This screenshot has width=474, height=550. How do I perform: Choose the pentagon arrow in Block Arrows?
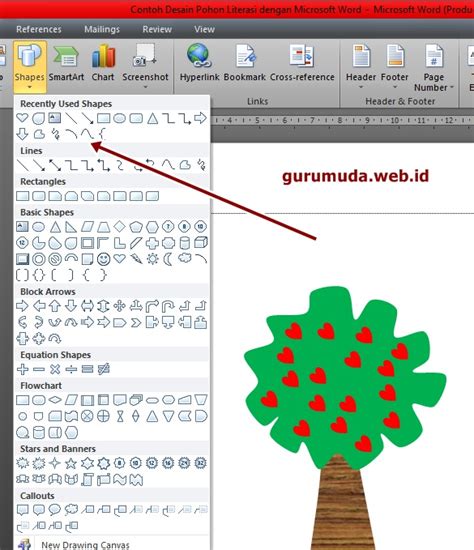pos(120,322)
